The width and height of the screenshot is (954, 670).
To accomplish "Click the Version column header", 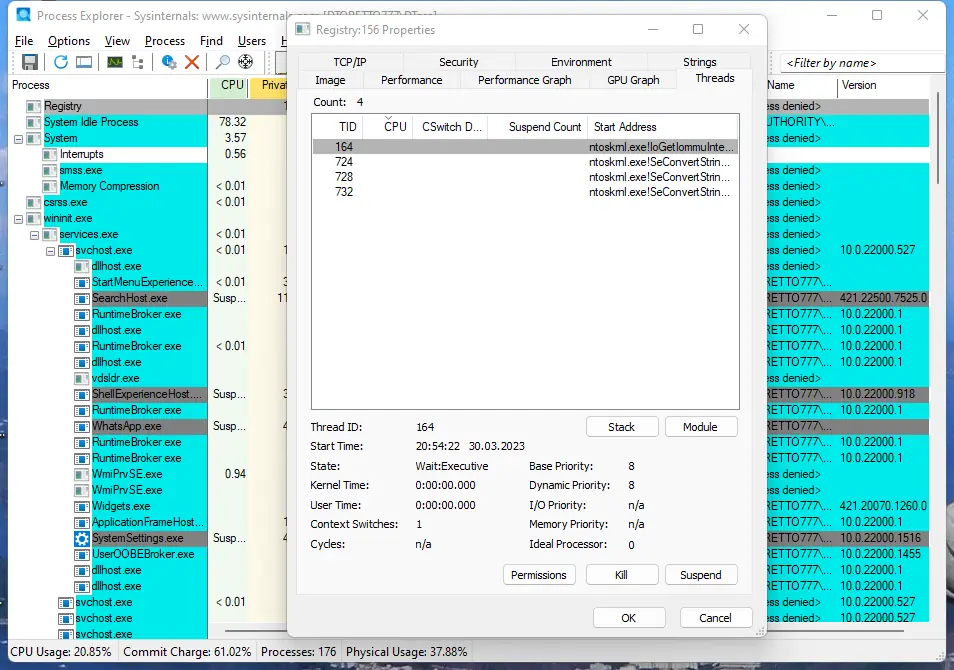I will [883, 85].
